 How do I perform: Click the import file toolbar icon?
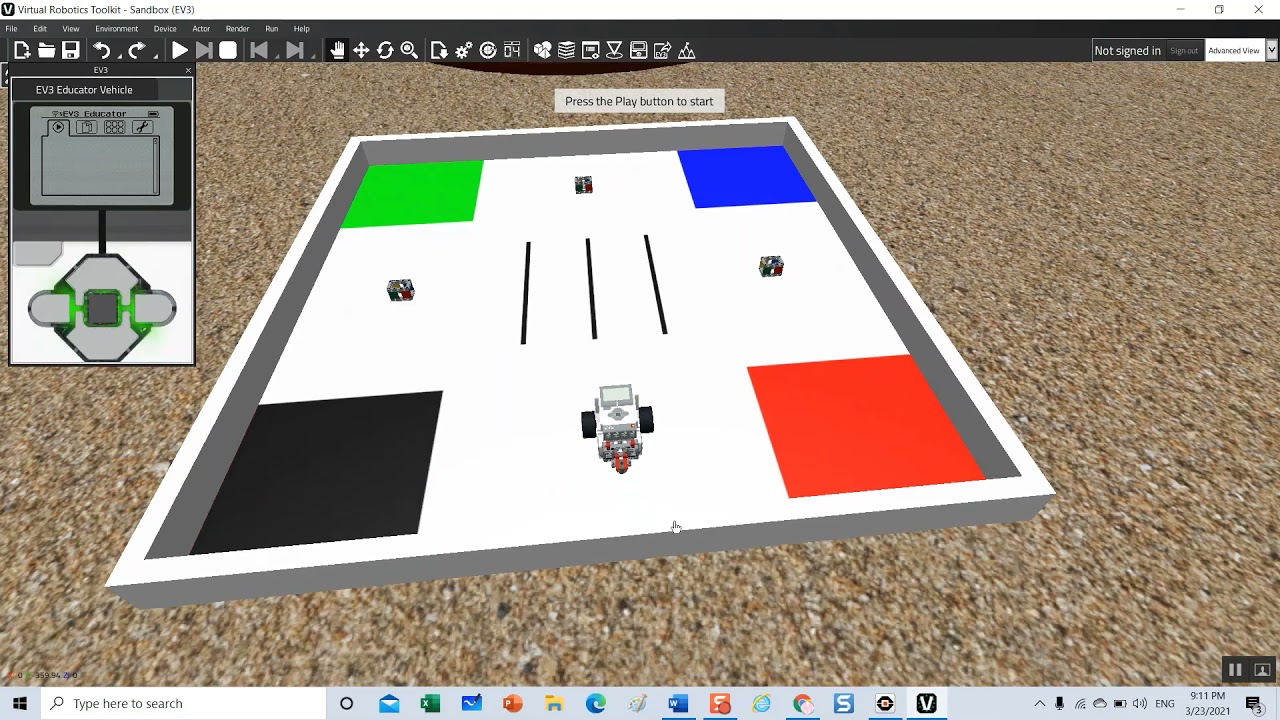(439, 50)
